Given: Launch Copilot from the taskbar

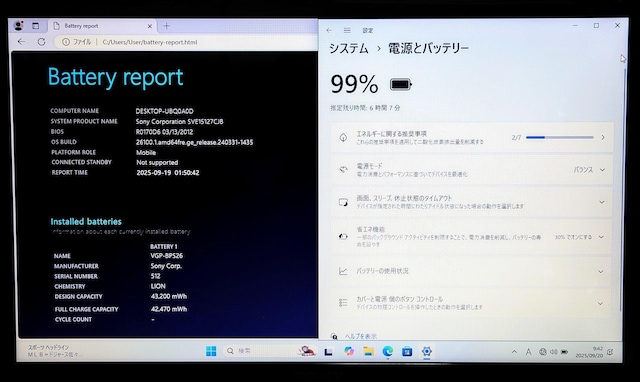Looking at the screenshot, I should pyautogui.click(x=349, y=351).
